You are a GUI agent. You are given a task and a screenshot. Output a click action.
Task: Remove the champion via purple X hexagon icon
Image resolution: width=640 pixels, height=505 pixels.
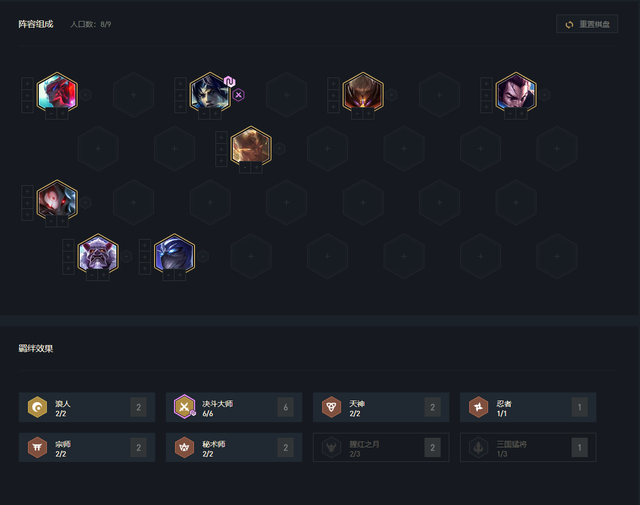(x=239, y=95)
